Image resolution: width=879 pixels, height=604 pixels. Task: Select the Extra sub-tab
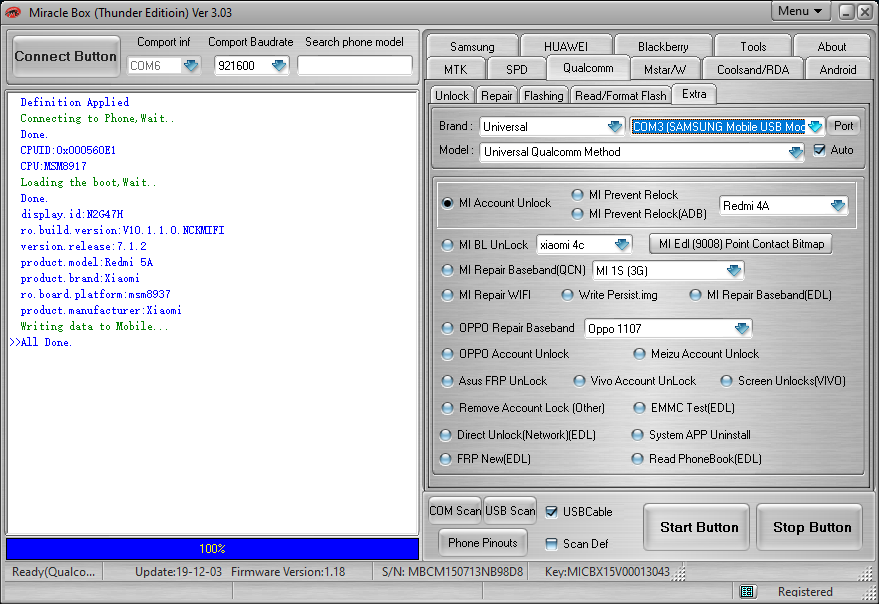tap(694, 94)
